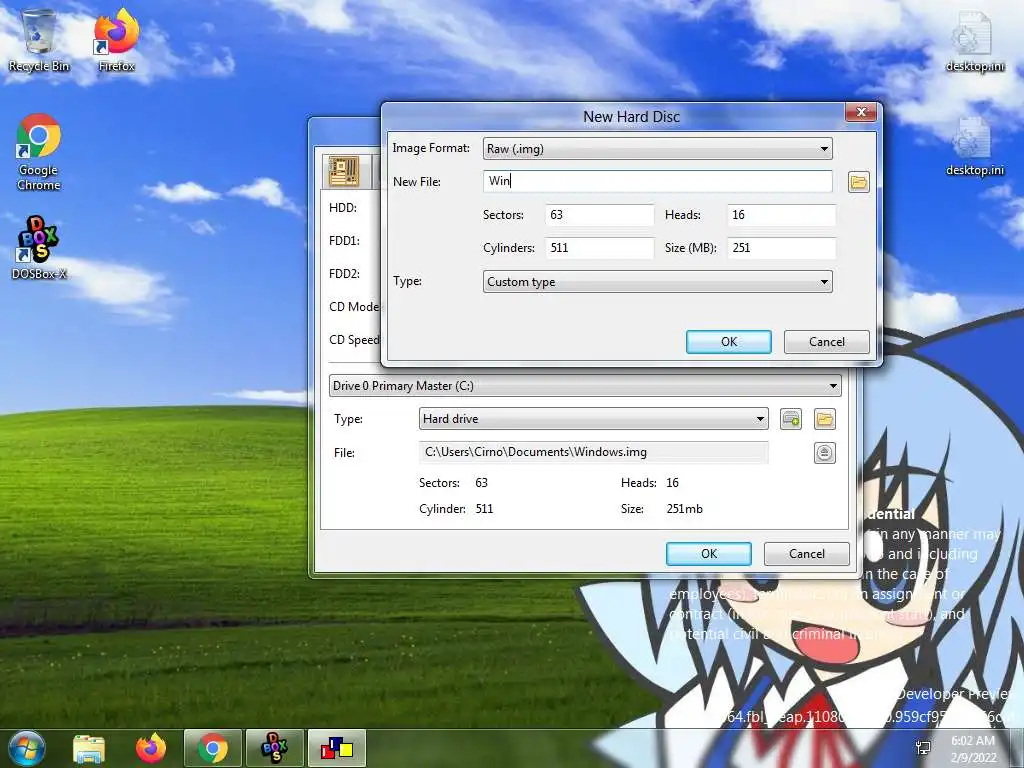Click Cancel in the settings window
The height and width of the screenshot is (768, 1024).
click(x=807, y=554)
